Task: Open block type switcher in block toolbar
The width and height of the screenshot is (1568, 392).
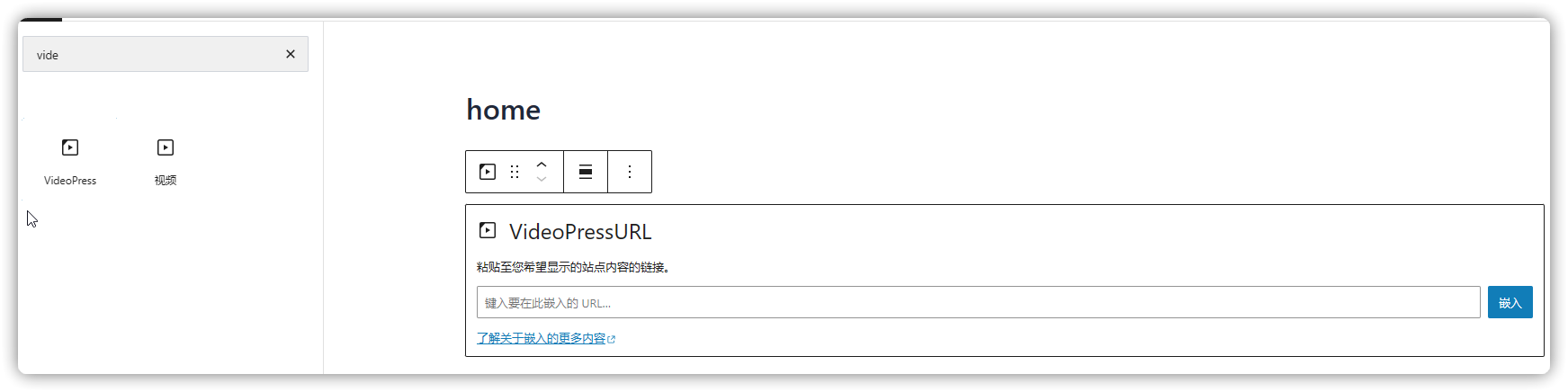Action: 488,172
